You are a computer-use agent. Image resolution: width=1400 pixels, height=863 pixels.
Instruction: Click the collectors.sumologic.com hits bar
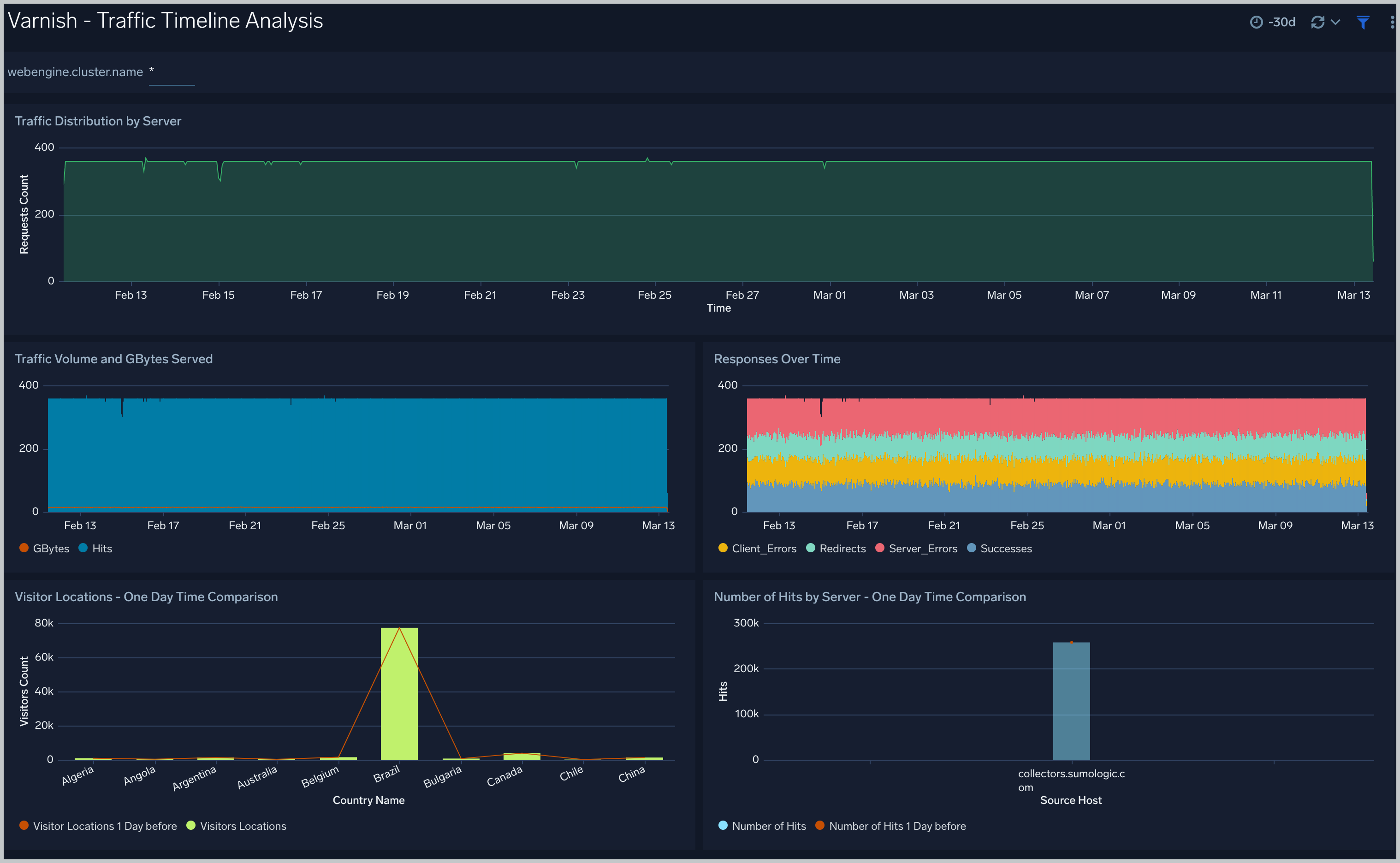(x=1071, y=701)
